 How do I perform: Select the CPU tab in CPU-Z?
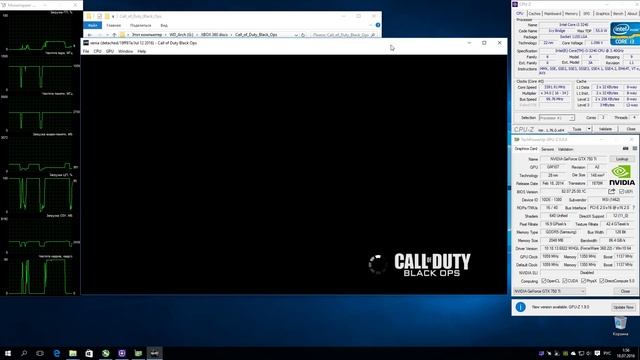(x=520, y=13)
